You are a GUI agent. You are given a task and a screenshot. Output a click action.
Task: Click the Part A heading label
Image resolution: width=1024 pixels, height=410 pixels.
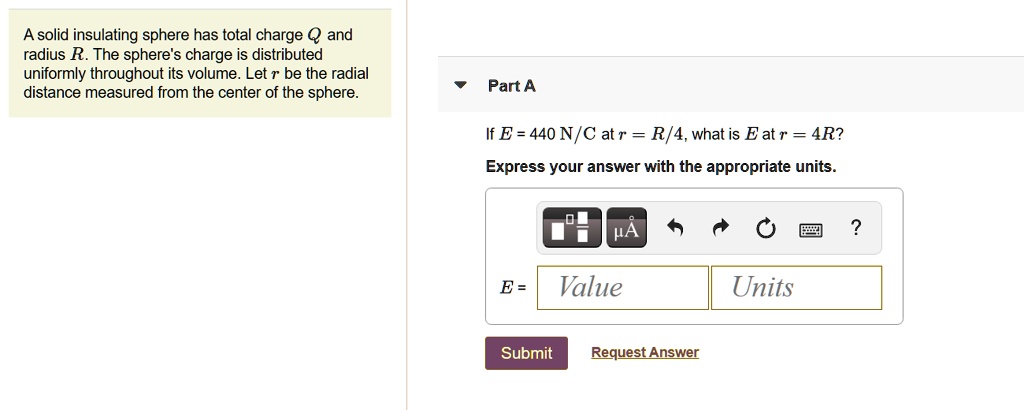(512, 86)
